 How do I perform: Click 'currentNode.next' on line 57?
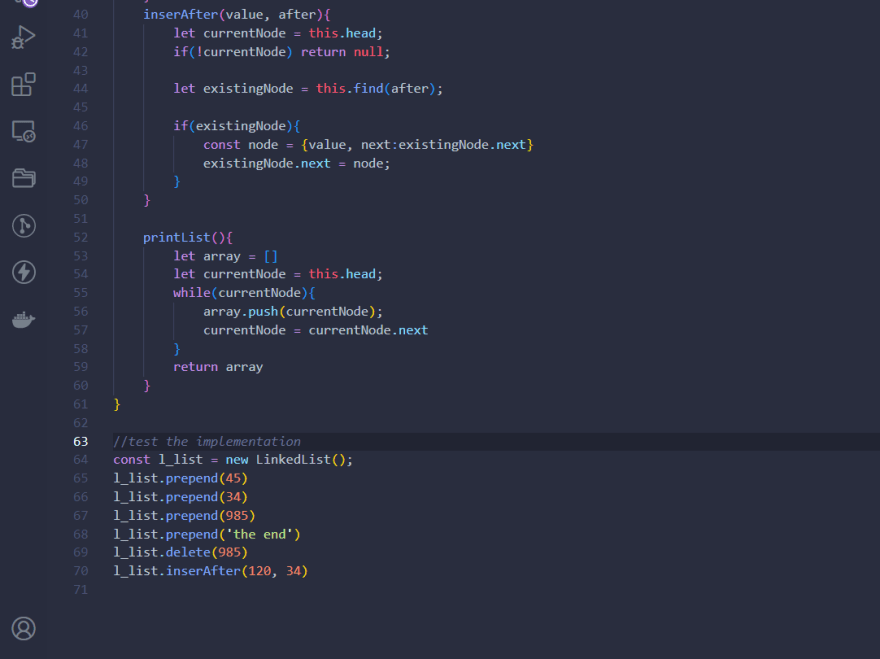pyautogui.click(x=368, y=330)
